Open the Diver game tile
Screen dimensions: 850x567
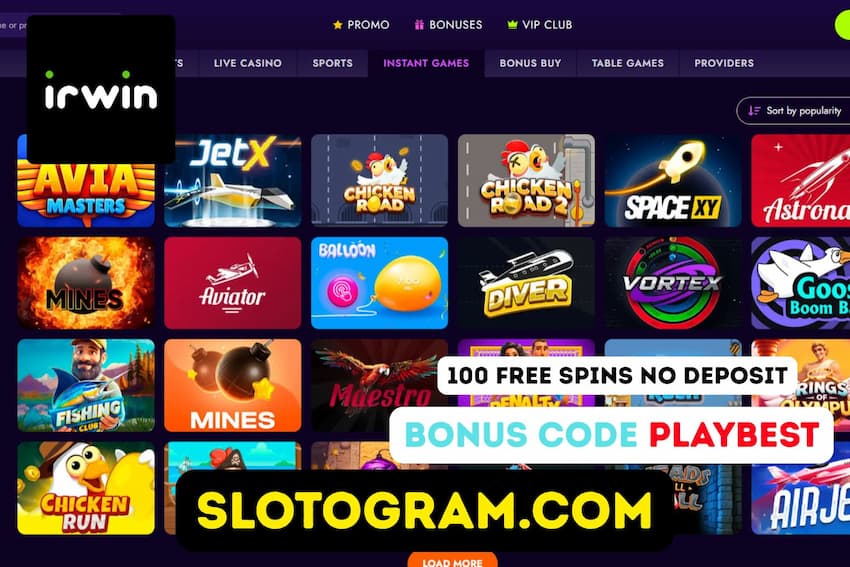coord(526,283)
